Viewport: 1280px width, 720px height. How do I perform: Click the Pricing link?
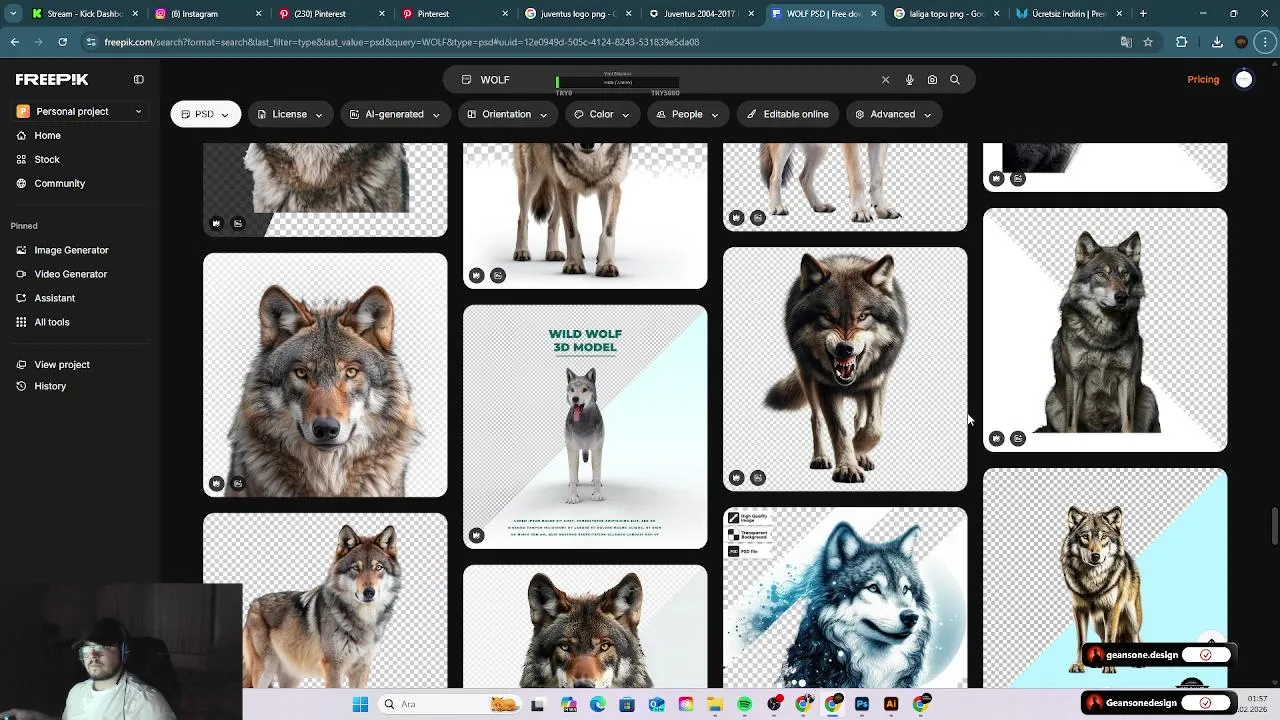tap(1203, 80)
